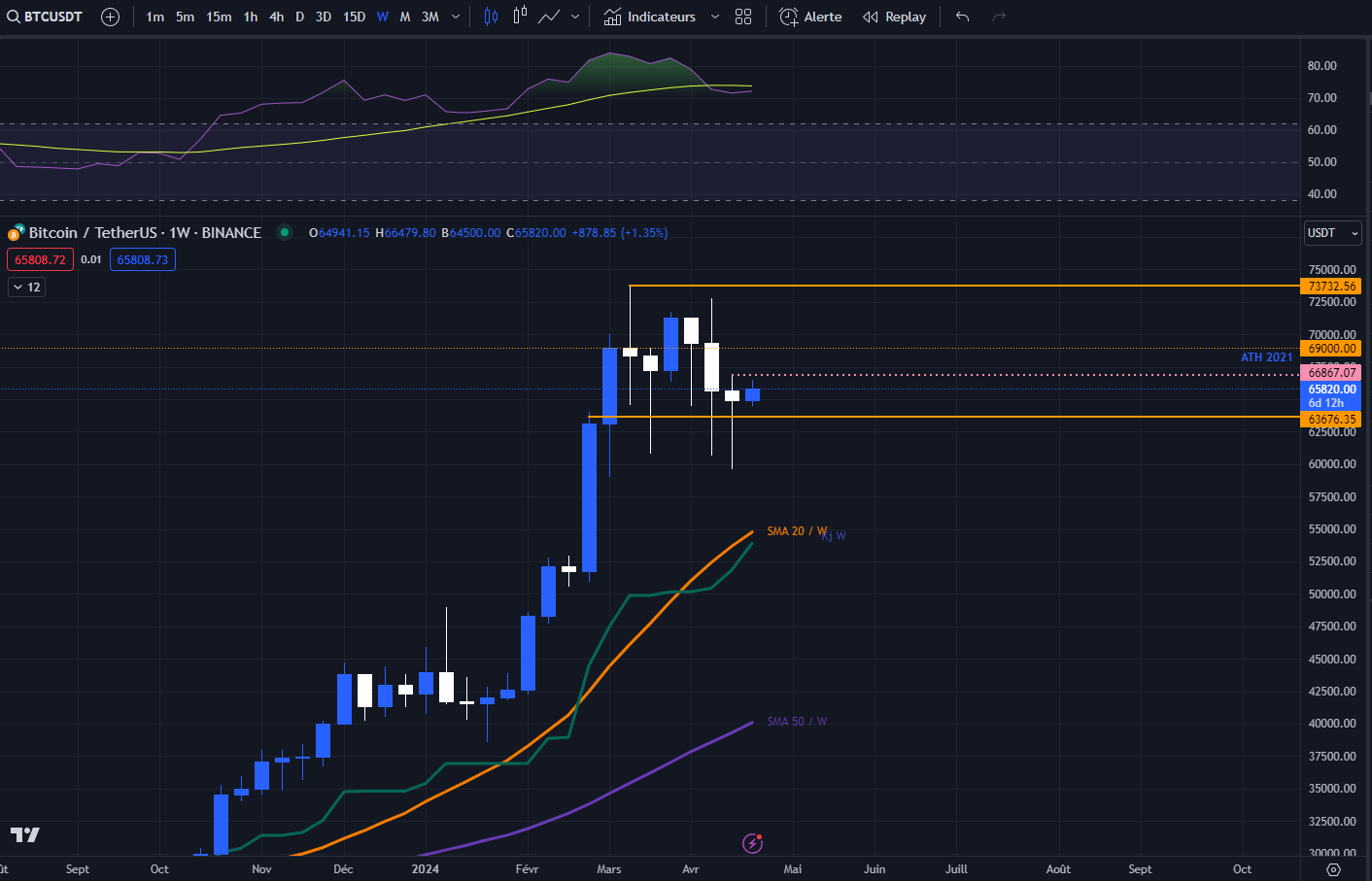Select the 1h timeframe

[x=250, y=16]
